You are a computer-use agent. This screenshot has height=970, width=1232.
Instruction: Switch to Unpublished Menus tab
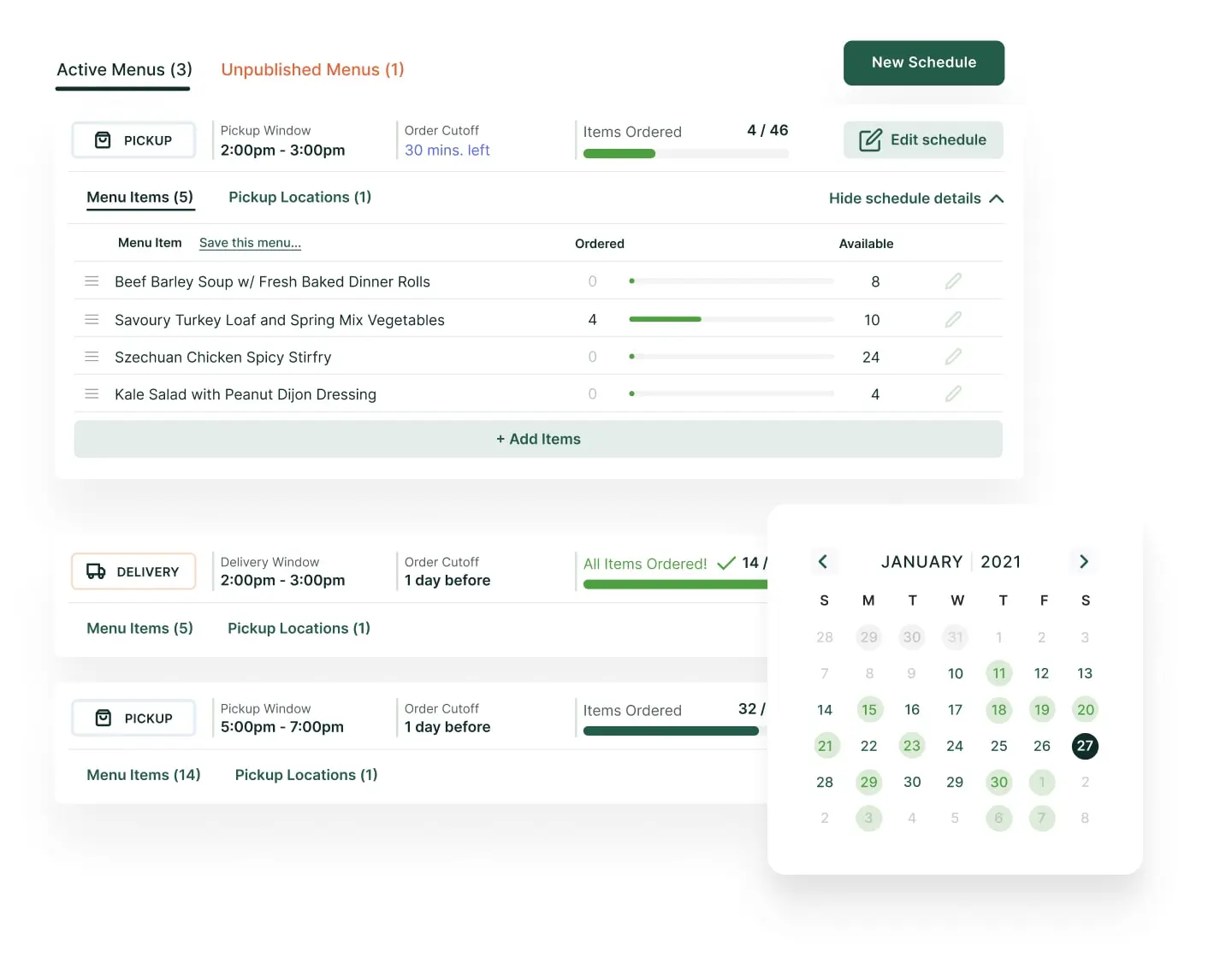(x=312, y=69)
